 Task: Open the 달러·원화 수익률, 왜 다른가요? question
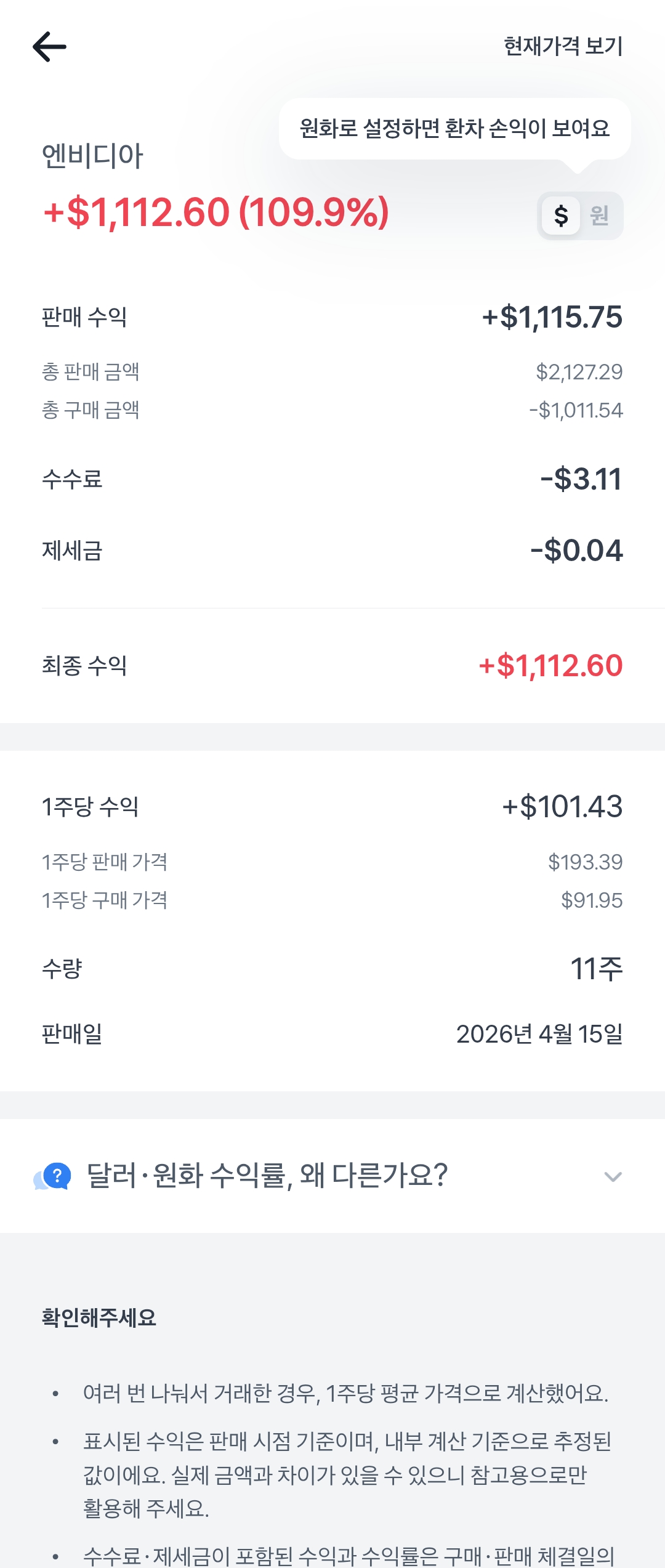point(267,1176)
